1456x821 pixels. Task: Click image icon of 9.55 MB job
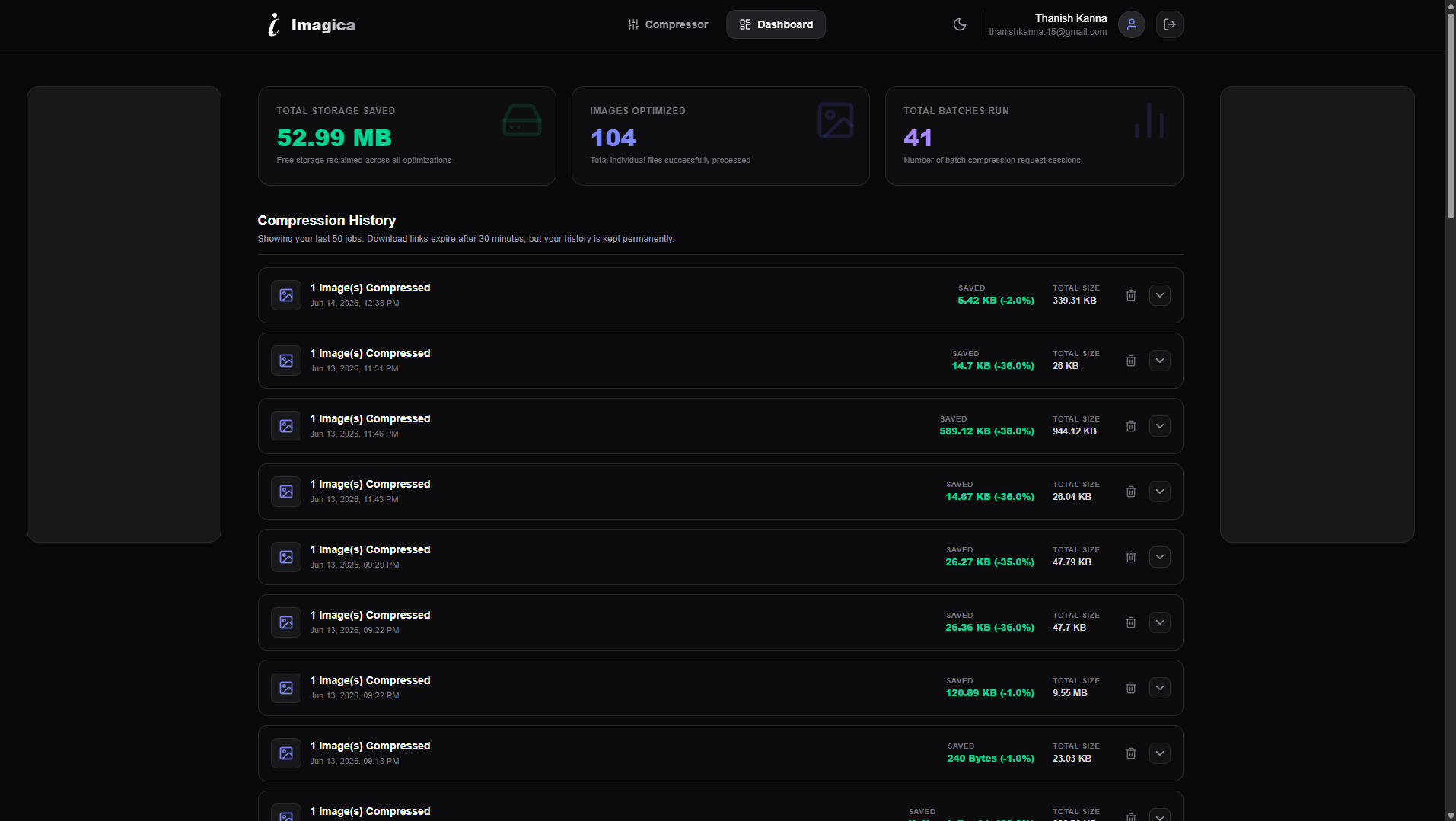[x=286, y=688]
